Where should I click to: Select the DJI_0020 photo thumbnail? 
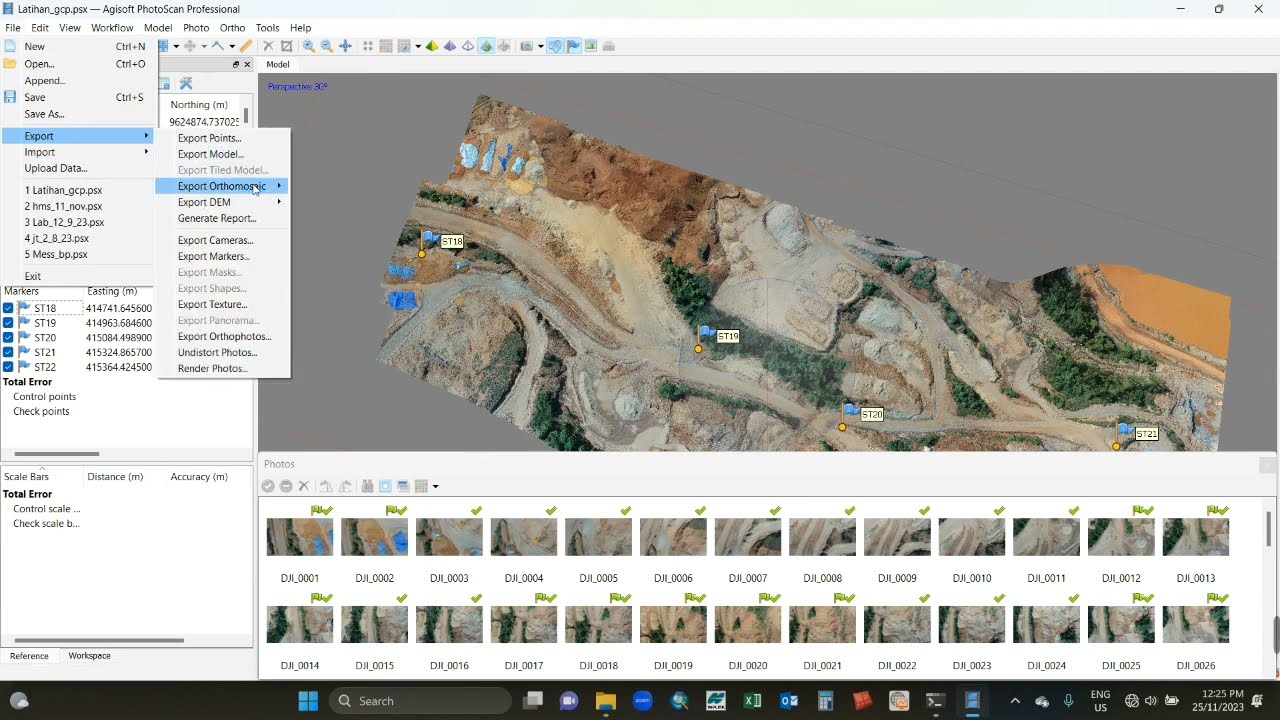tap(748, 624)
